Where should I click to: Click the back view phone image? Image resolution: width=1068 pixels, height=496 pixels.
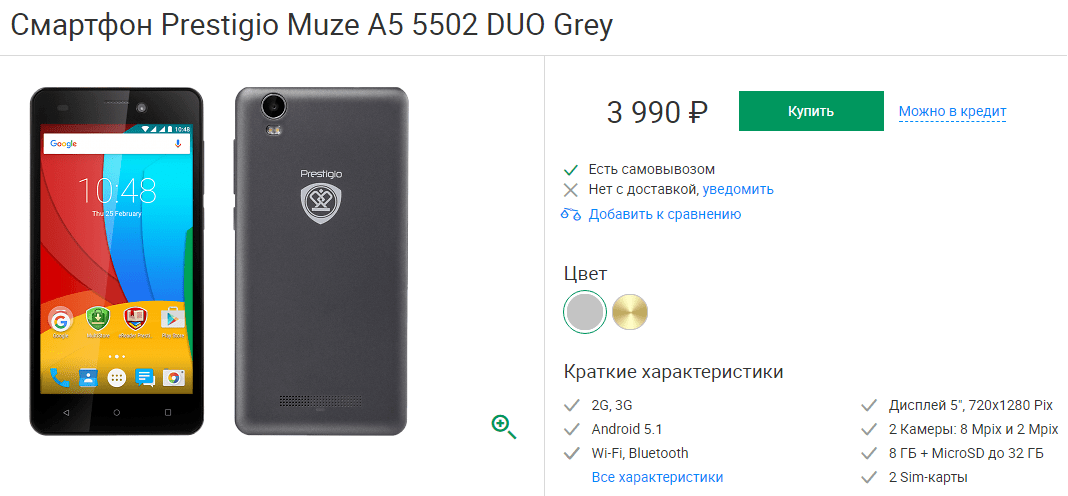tap(321, 261)
